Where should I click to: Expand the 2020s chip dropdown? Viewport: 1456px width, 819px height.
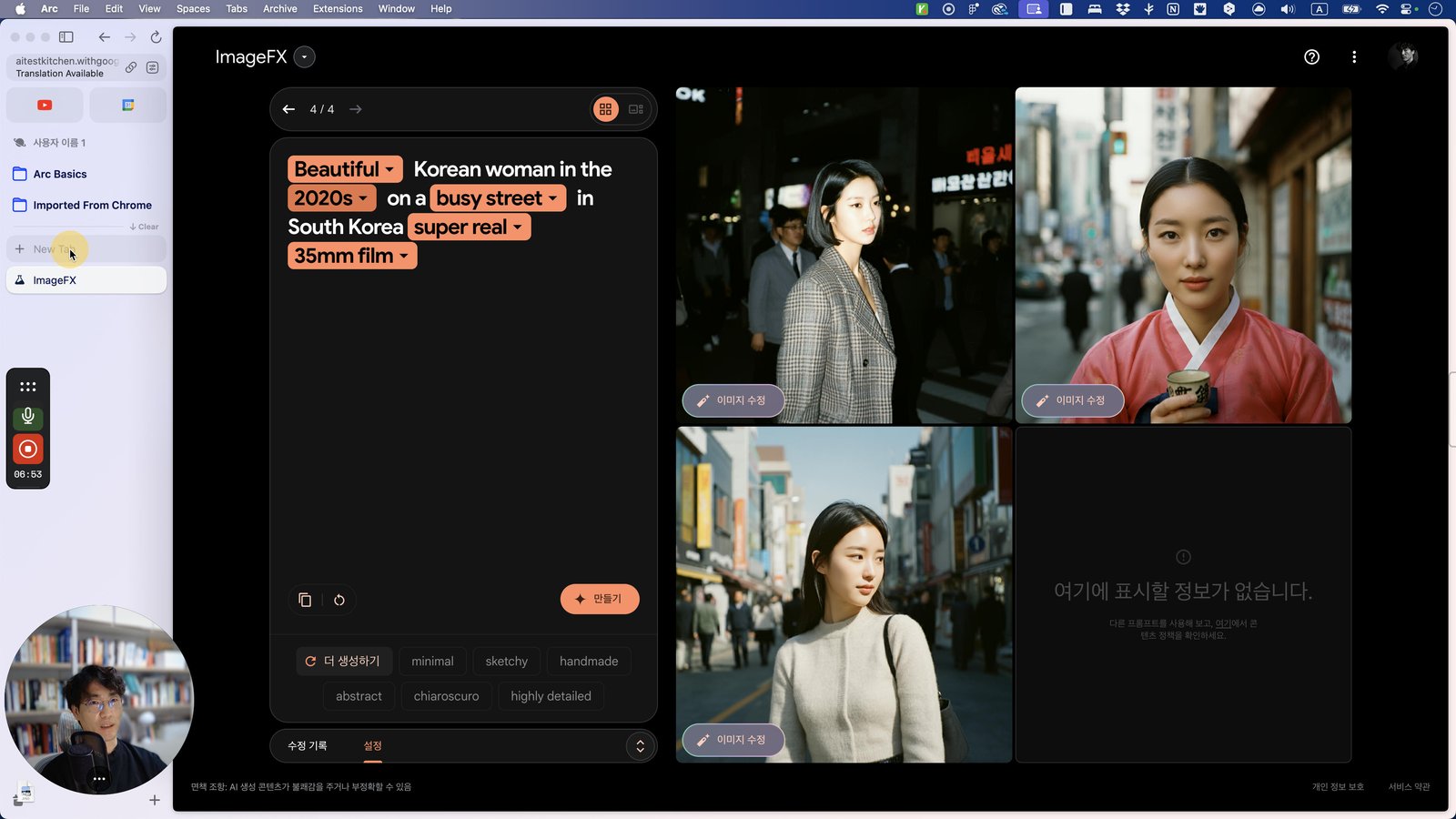(331, 198)
